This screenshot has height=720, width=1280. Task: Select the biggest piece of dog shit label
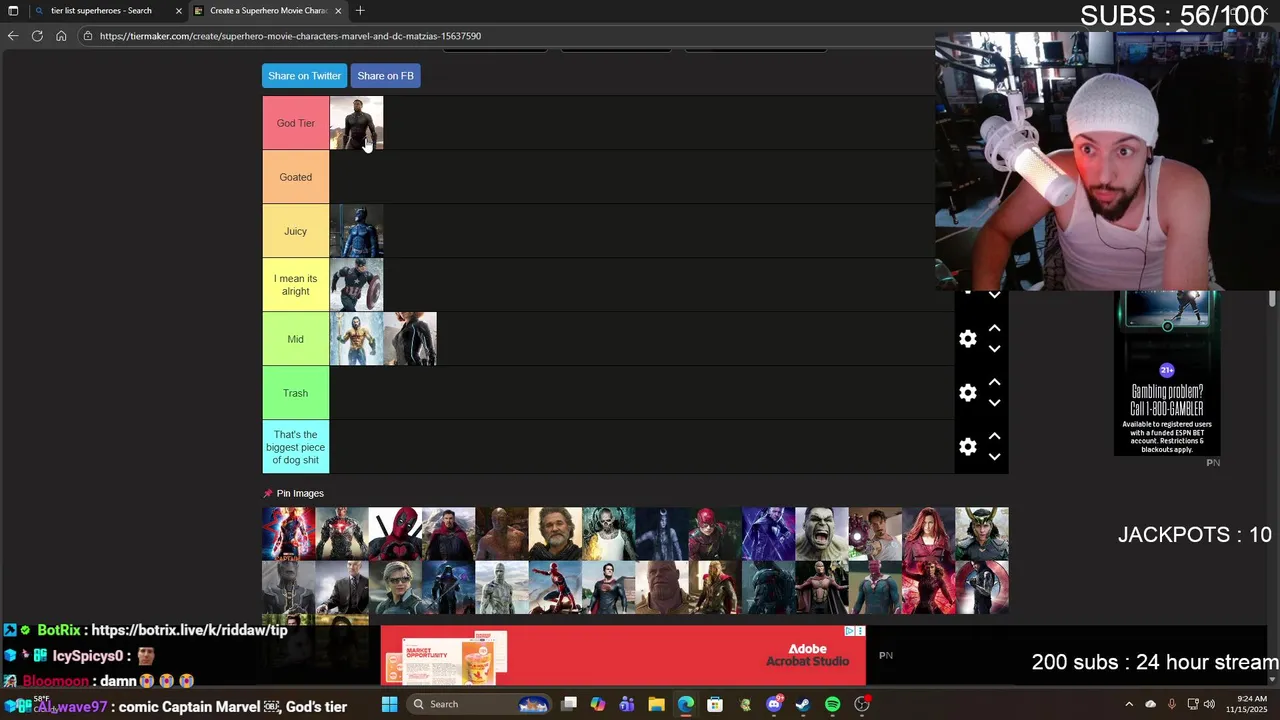point(296,447)
